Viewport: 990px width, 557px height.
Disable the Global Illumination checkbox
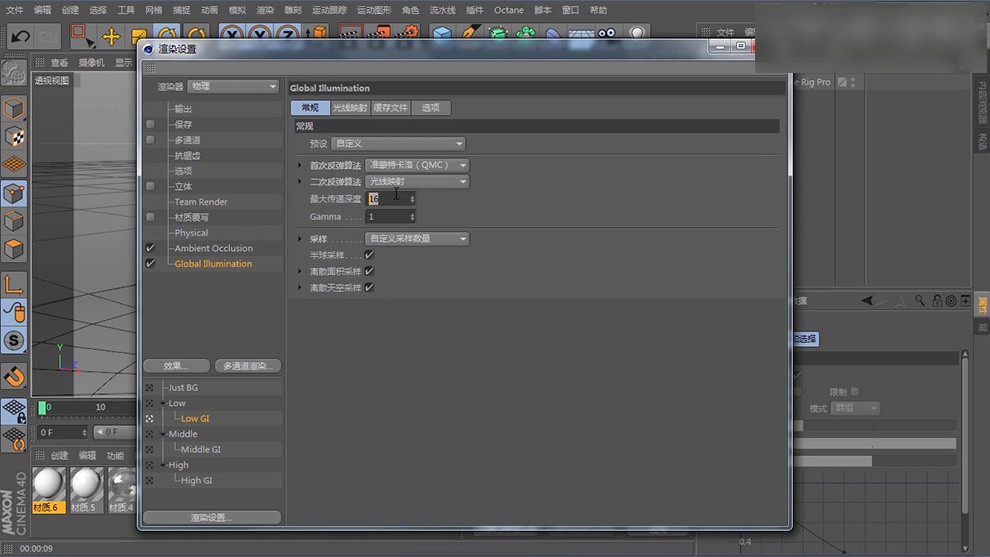[150, 264]
